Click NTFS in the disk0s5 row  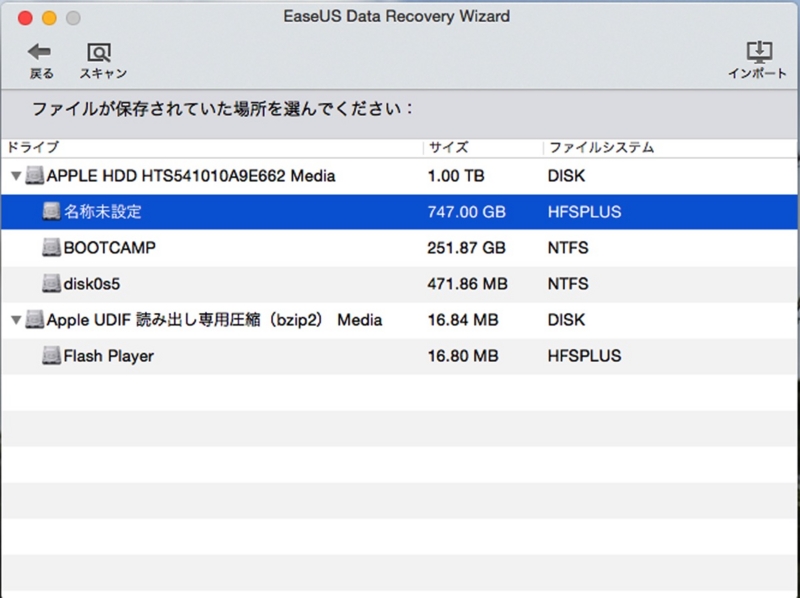(x=568, y=284)
